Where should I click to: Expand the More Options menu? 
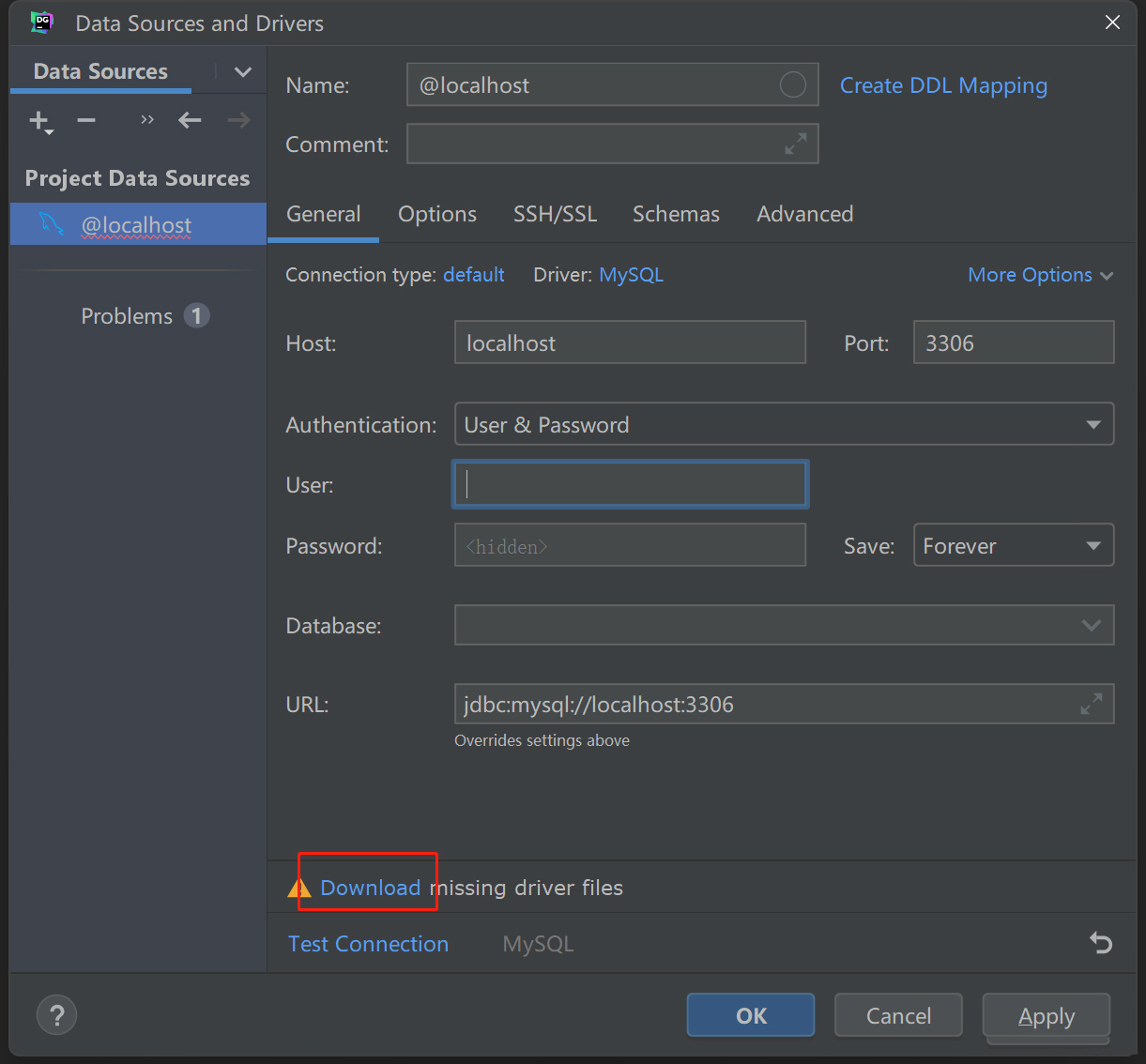click(1040, 275)
